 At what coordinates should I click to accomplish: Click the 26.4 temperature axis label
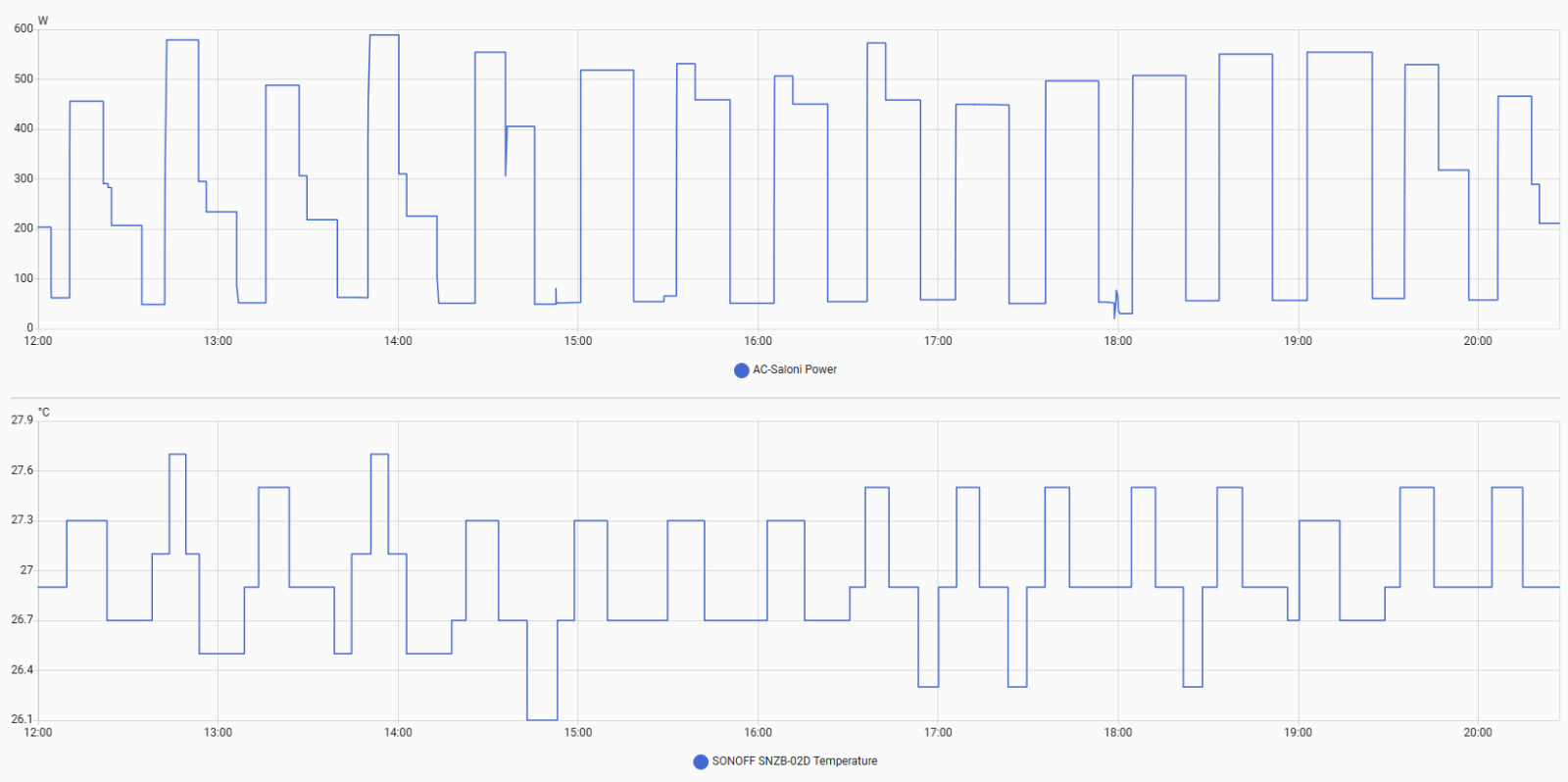pyautogui.click(x=22, y=670)
